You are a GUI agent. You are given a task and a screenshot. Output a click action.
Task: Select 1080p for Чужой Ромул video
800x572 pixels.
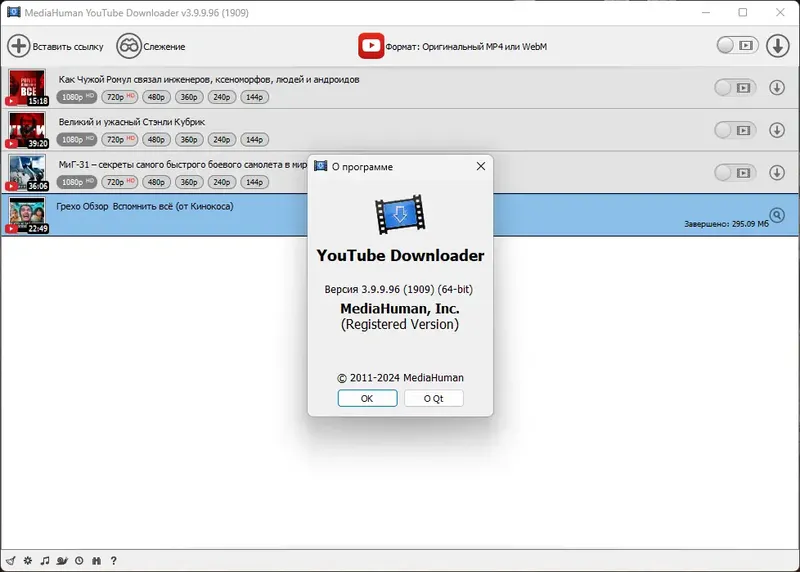pos(77,97)
